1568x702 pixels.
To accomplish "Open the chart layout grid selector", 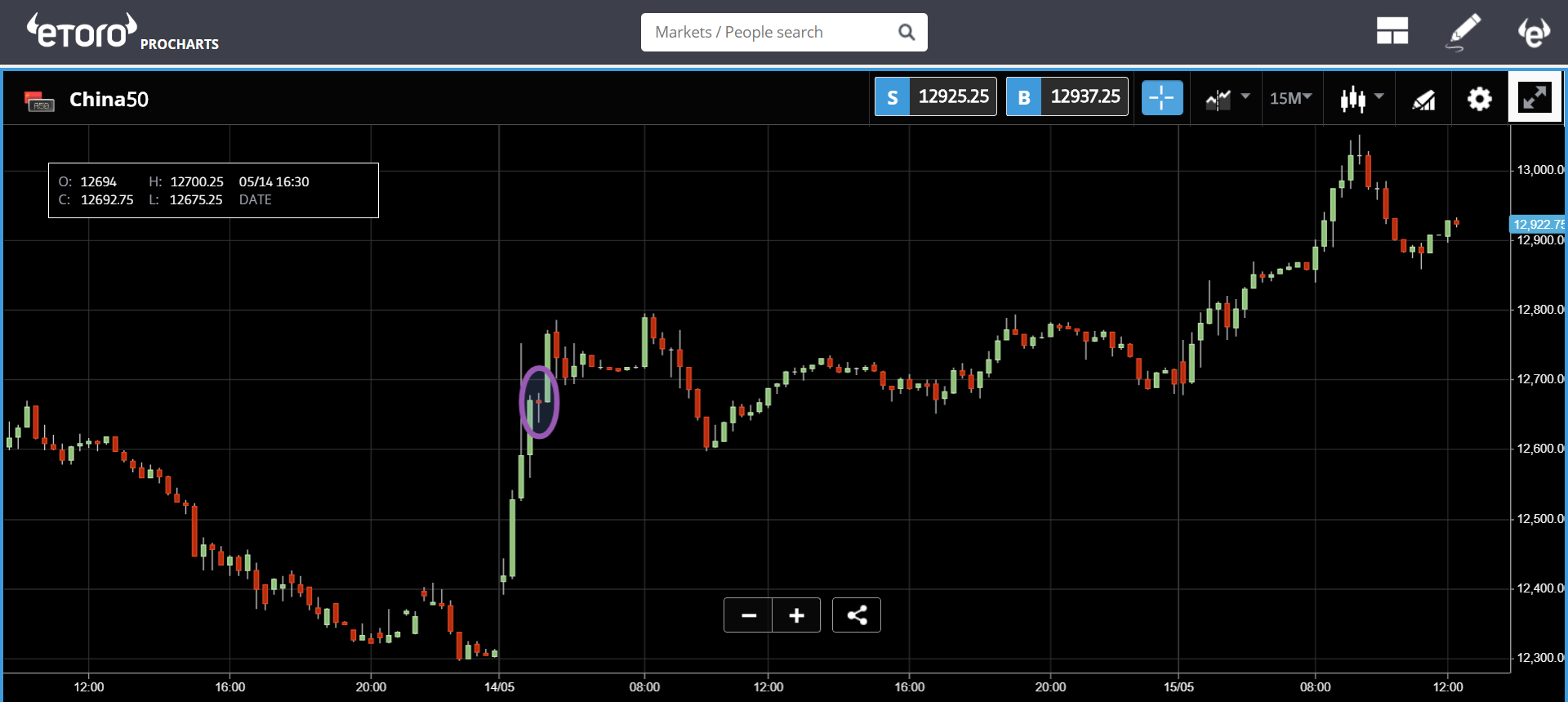I will pyautogui.click(x=1392, y=32).
